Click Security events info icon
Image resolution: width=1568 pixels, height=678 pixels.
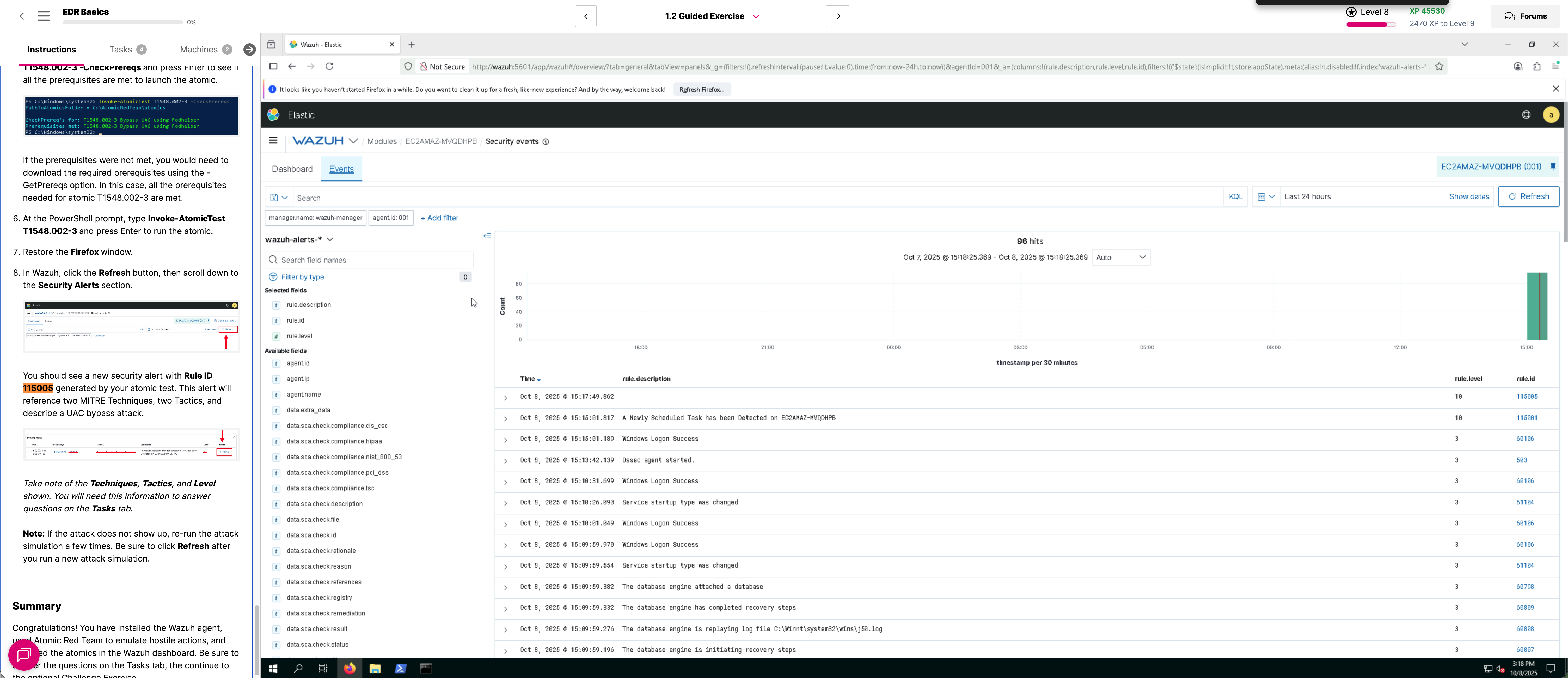tap(546, 142)
